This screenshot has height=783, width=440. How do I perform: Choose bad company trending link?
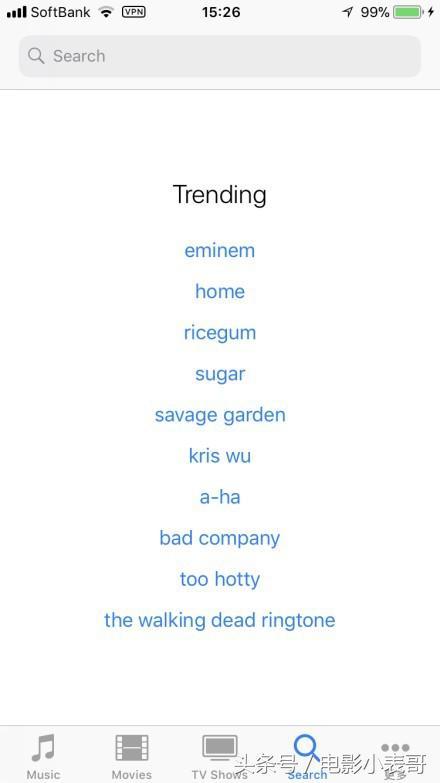[x=220, y=538]
